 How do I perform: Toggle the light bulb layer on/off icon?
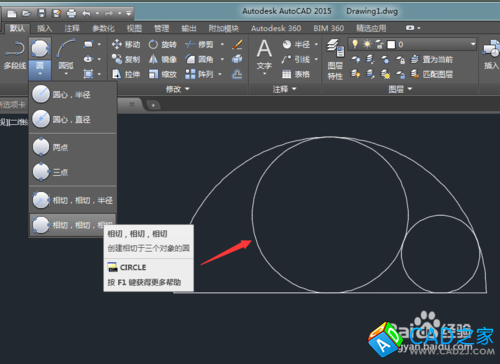point(355,44)
